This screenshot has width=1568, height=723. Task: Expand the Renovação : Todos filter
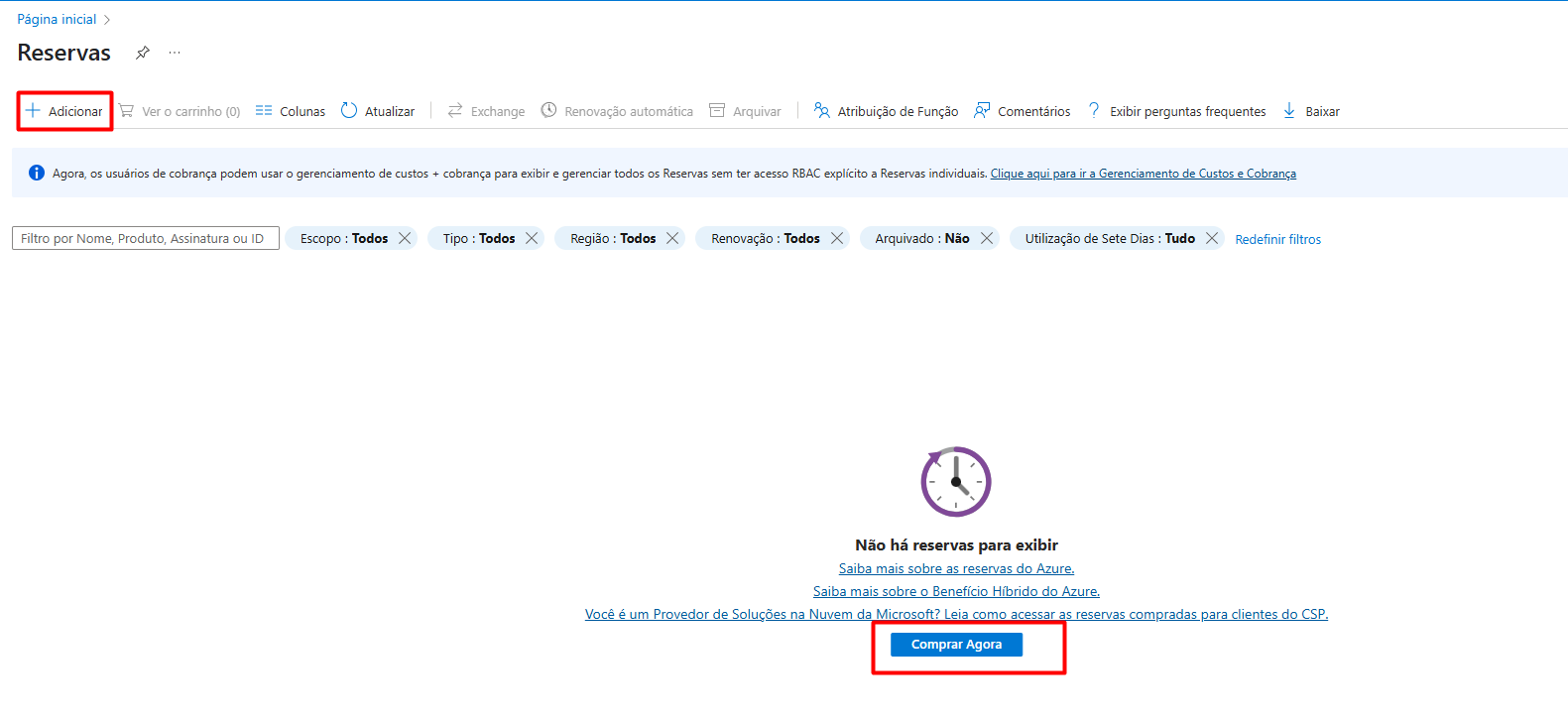pos(765,238)
